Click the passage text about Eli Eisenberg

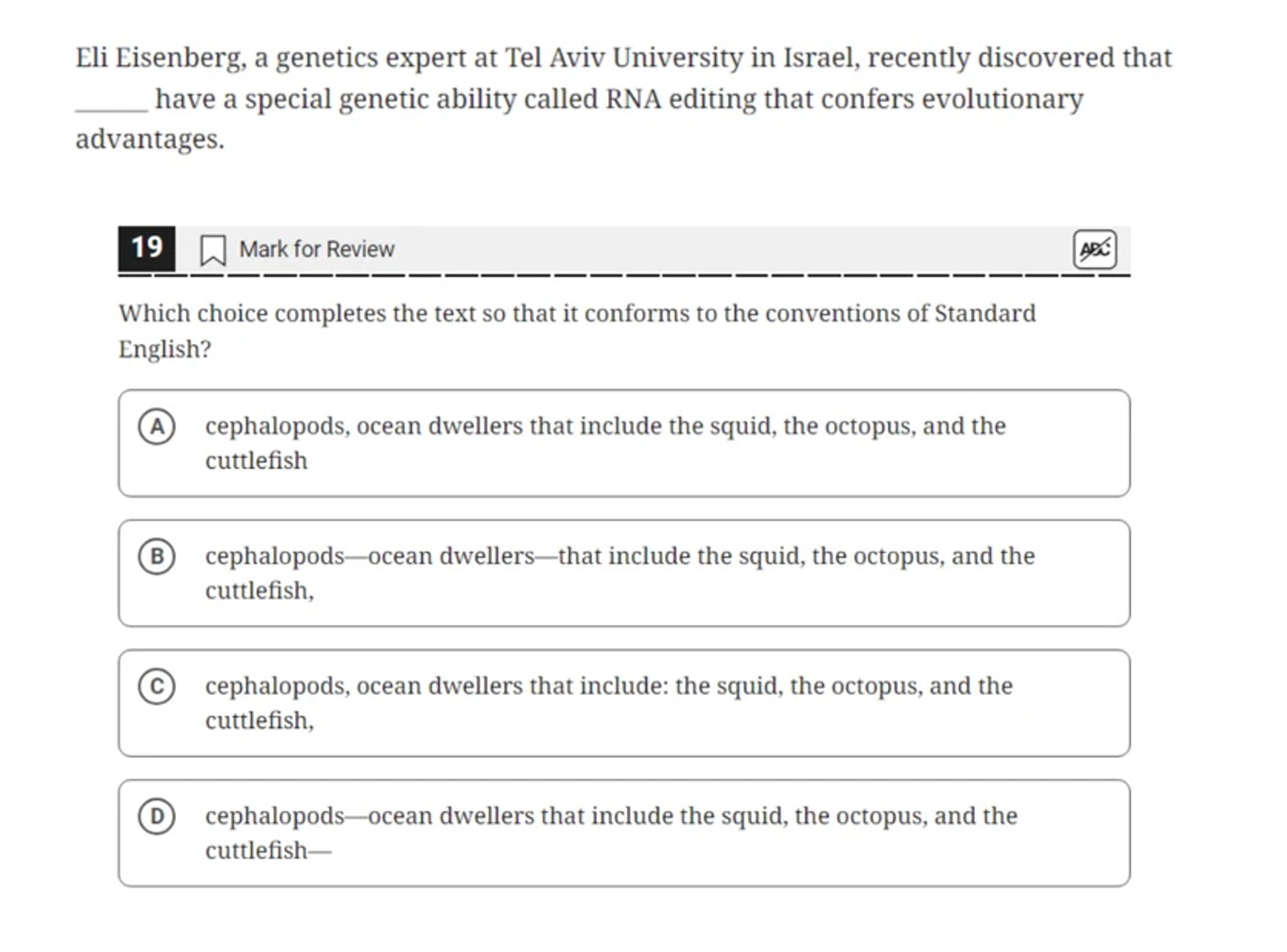point(623,98)
